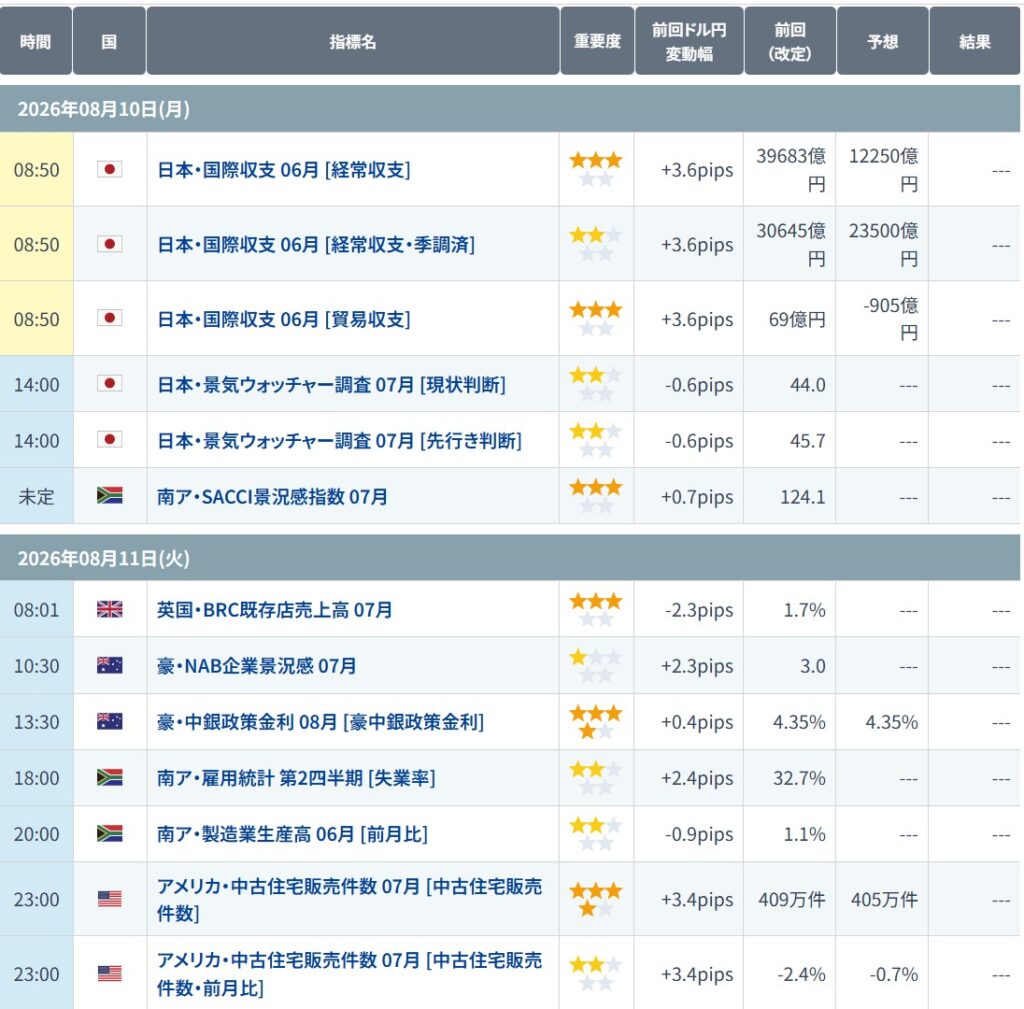
Task: Click single-star rating for NAB企業景況感
Action: [x=596, y=665]
